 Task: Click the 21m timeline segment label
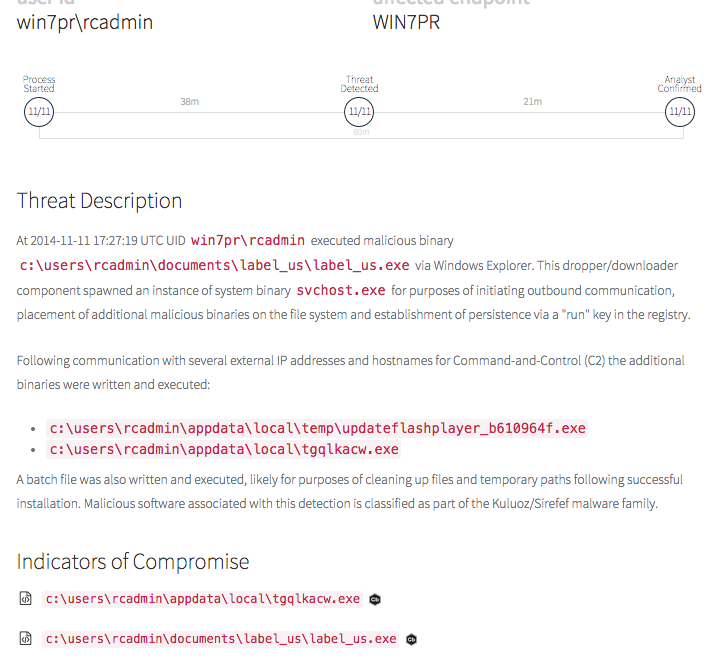(x=532, y=102)
